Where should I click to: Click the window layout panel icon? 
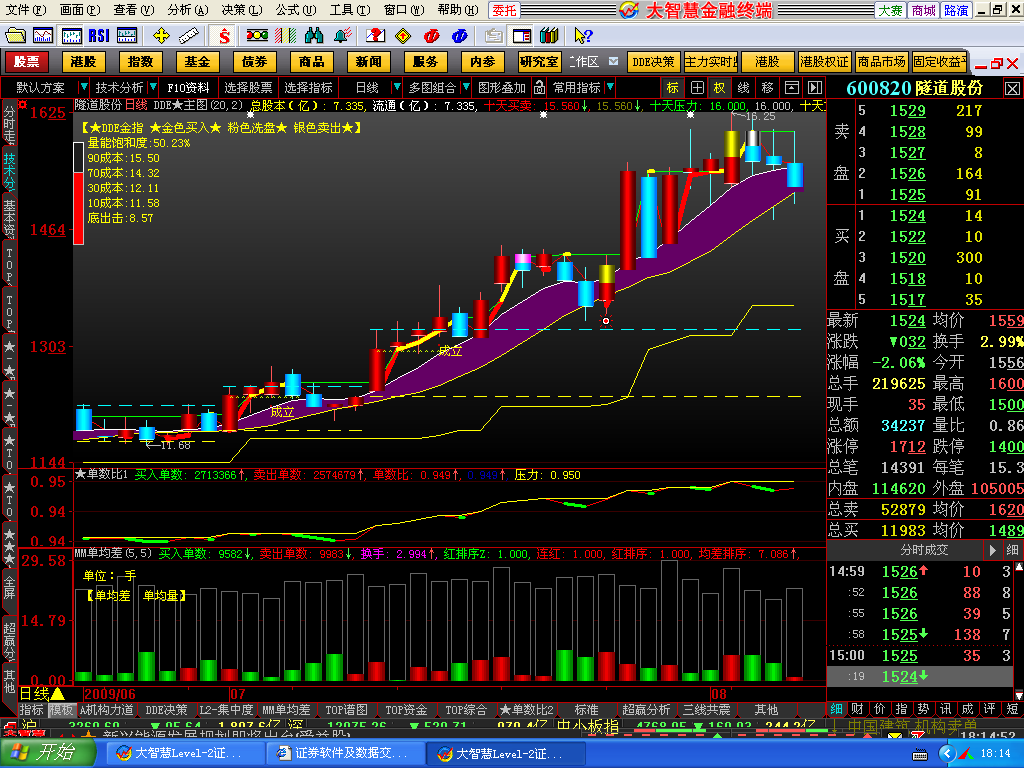(x=521, y=35)
